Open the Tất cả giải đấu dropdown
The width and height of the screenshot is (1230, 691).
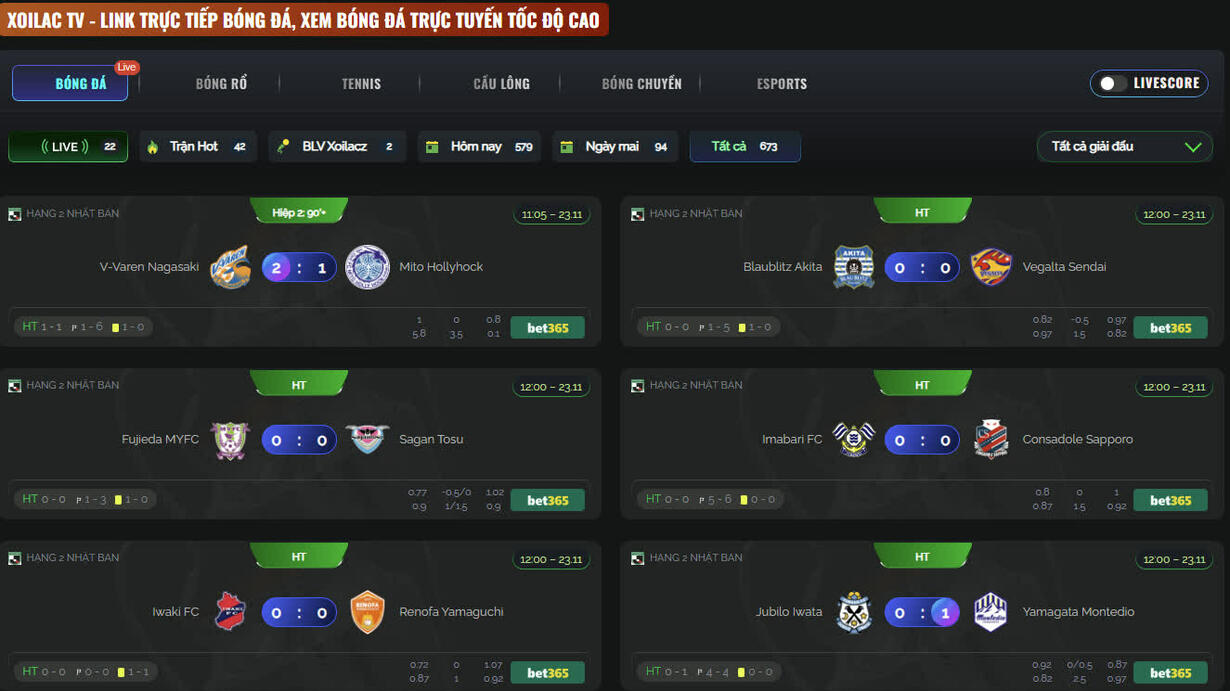(x=1125, y=146)
